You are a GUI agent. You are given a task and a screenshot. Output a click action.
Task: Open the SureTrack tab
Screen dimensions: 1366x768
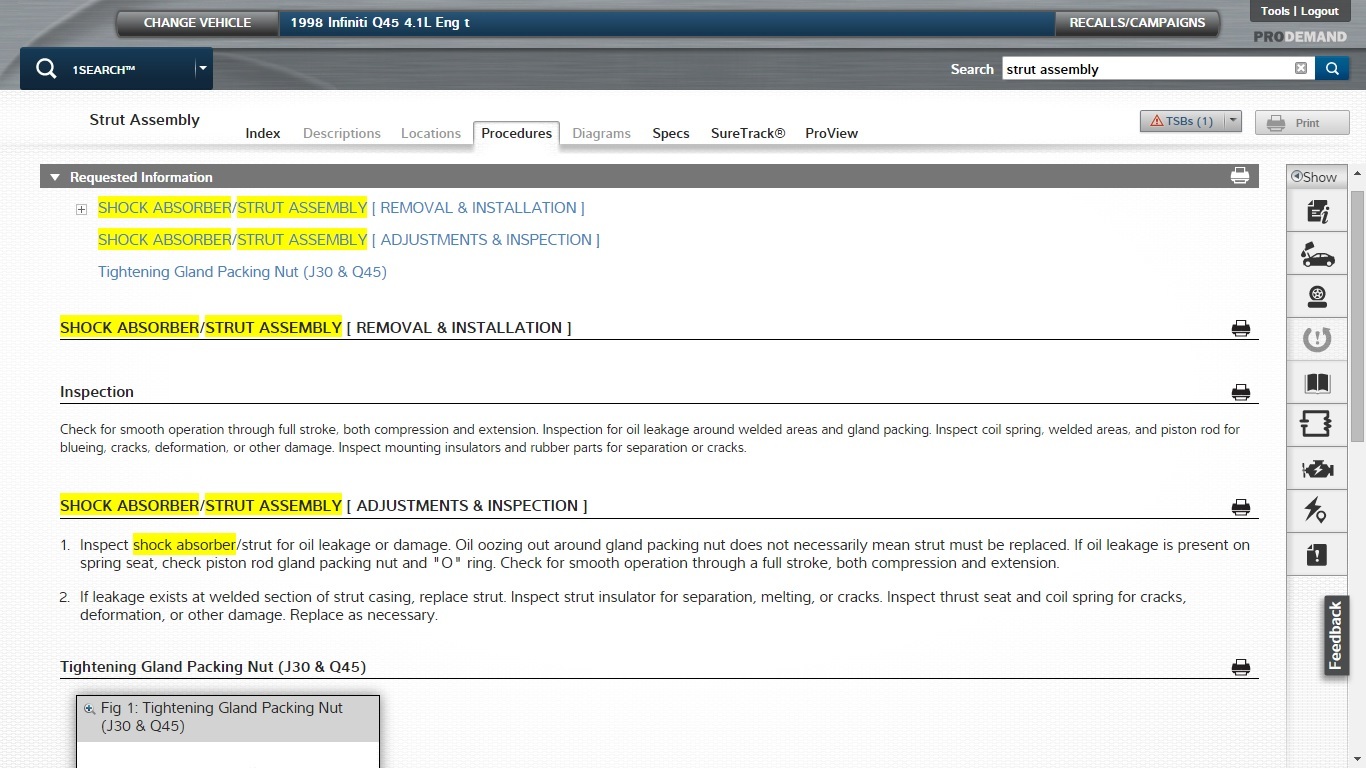pyautogui.click(x=748, y=133)
